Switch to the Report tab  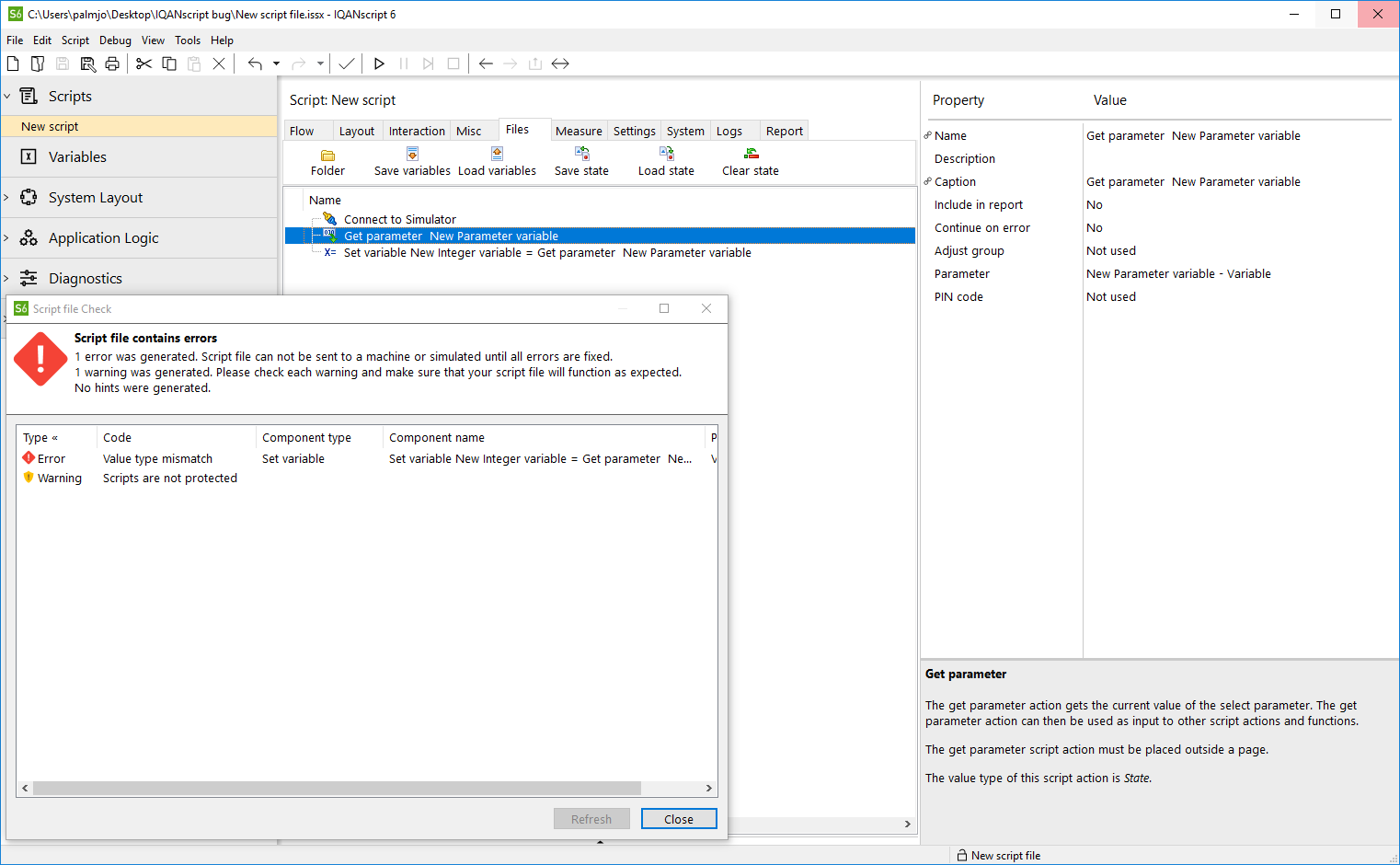pos(785,131)
